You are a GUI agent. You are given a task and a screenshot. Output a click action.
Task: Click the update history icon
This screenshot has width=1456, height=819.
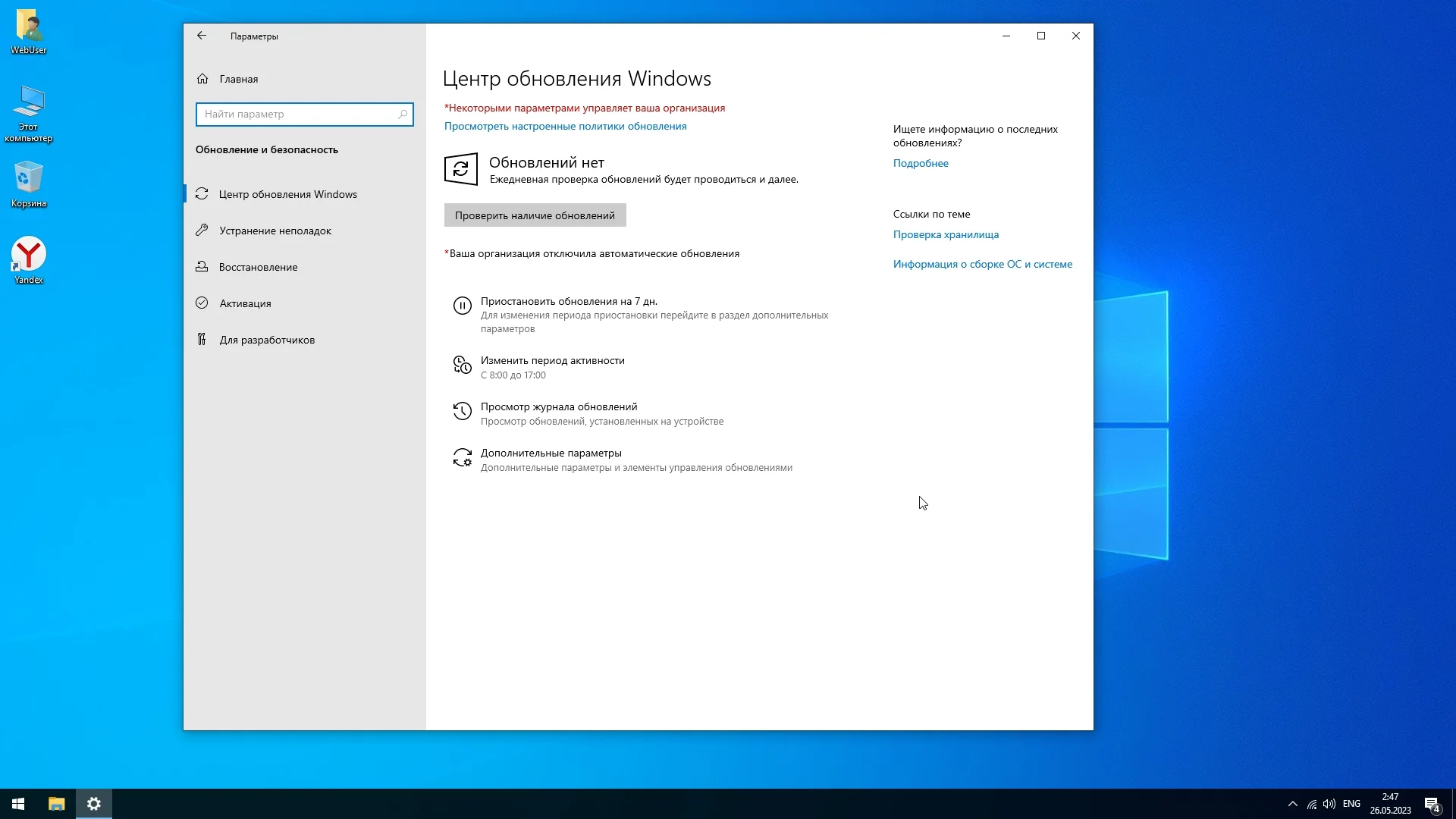coord(462,411)
